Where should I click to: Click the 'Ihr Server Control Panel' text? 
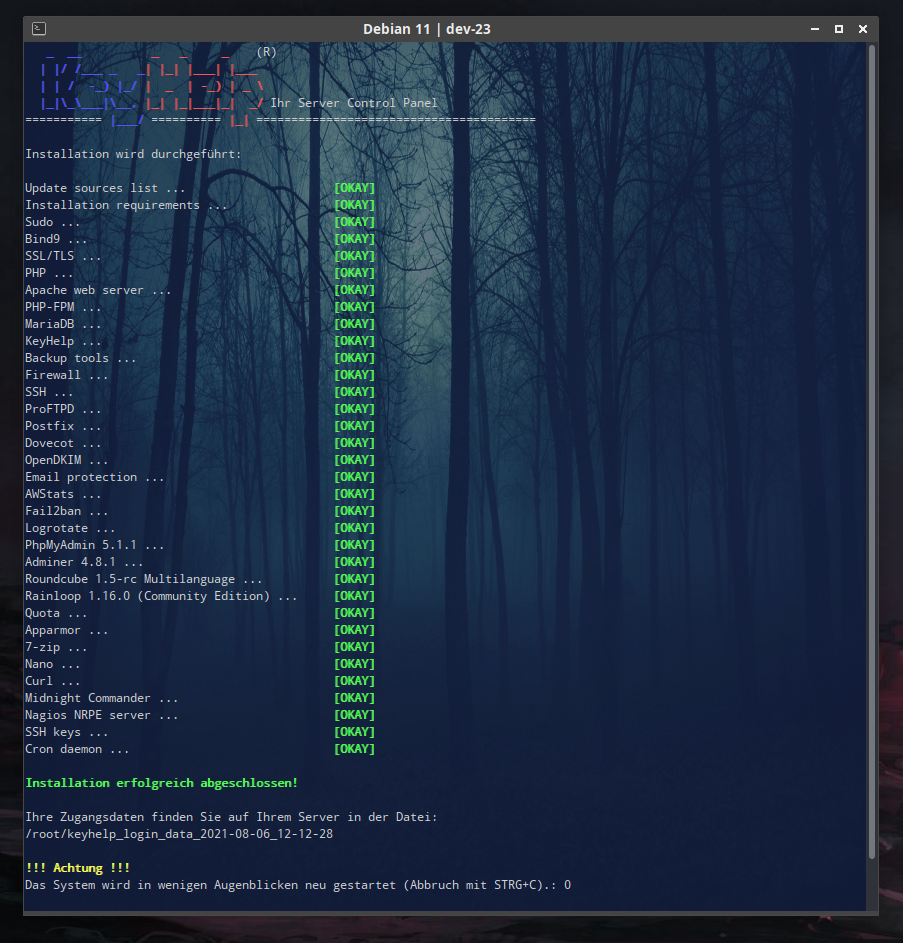tap(353, 103)
